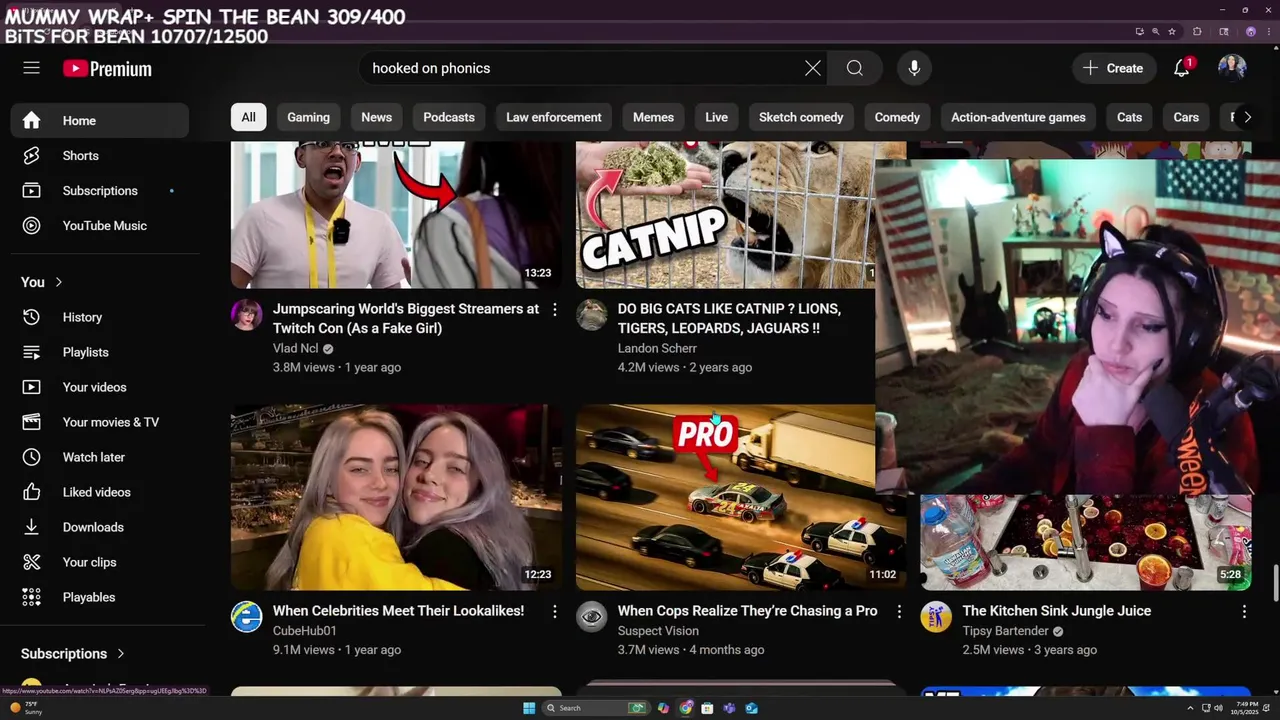Click title 'DO BIG CATS LIKE CATNIP'

click(729, 318)
